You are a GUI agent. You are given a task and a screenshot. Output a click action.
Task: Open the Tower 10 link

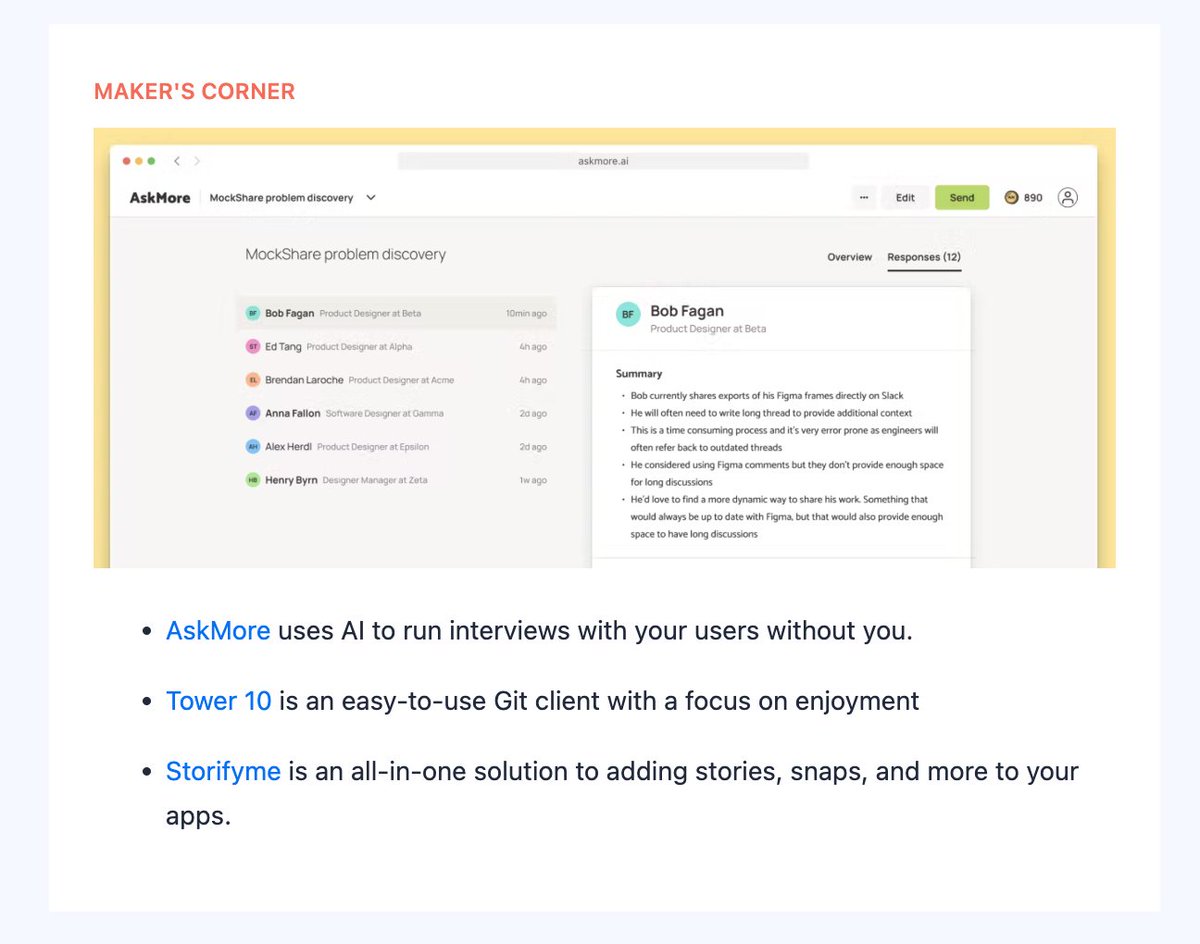pos(219,701)
